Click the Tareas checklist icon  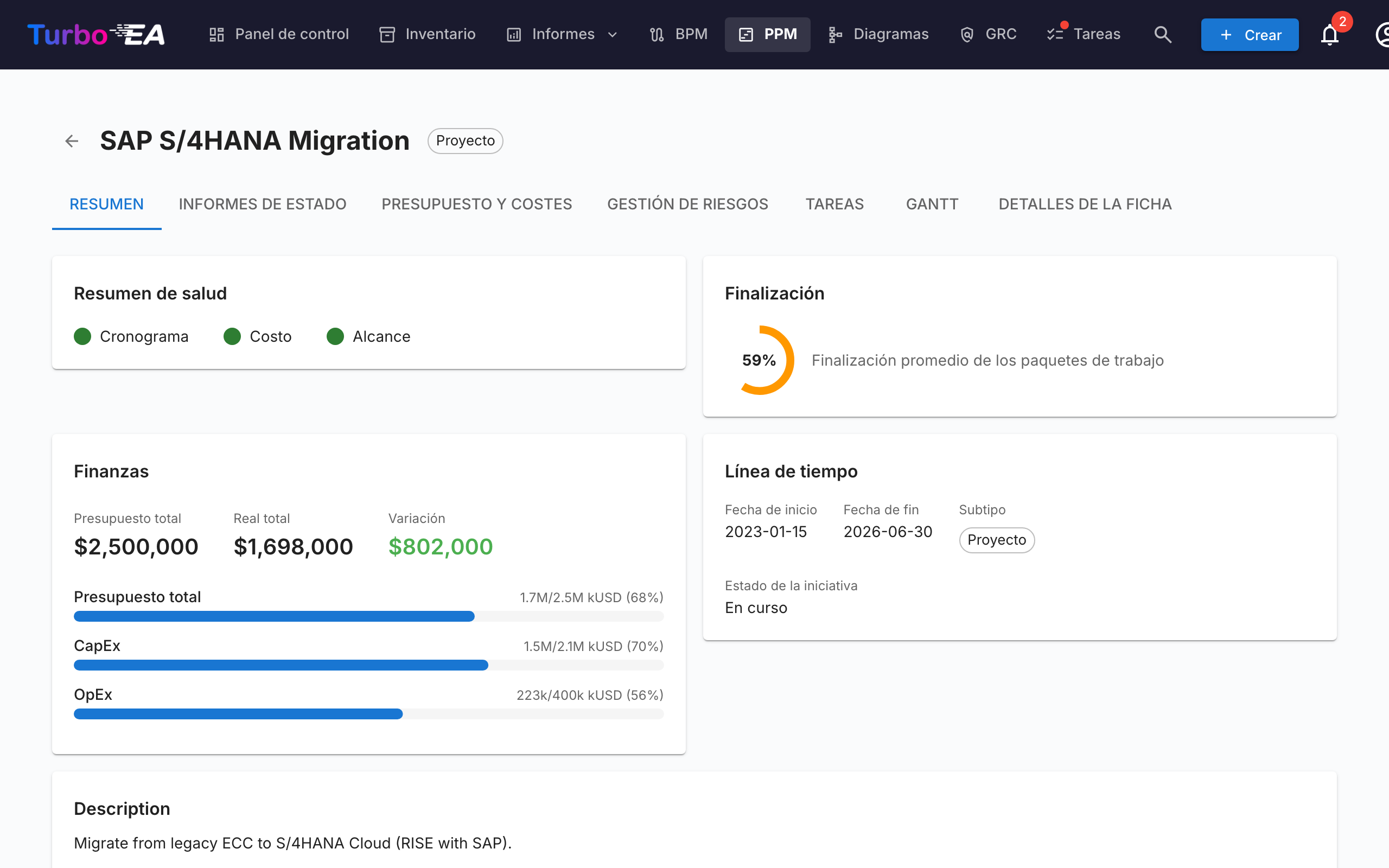click(x=1055, y=34)
